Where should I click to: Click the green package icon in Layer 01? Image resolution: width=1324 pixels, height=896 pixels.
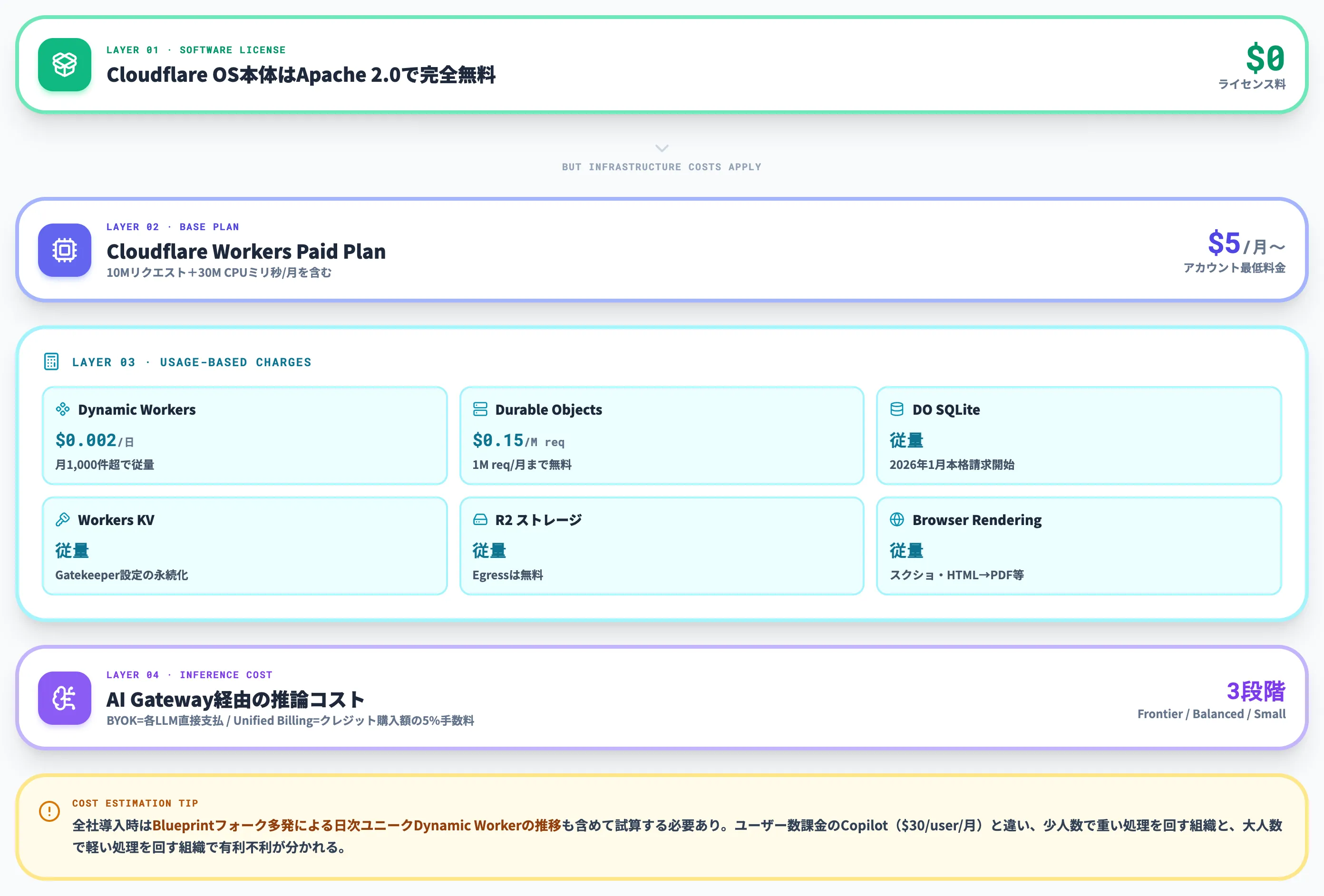point(64,64)
